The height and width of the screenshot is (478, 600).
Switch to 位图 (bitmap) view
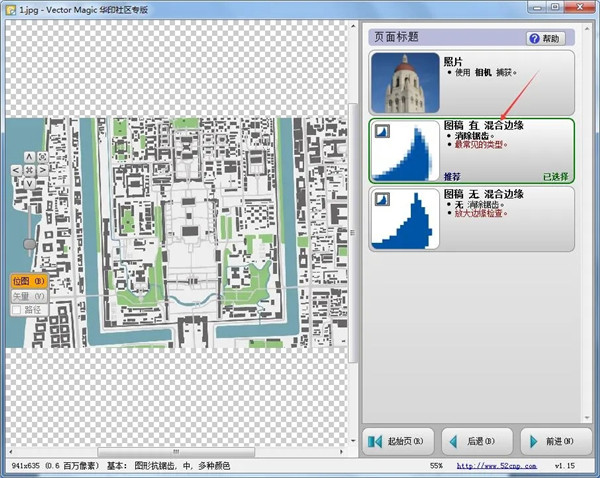28,282
